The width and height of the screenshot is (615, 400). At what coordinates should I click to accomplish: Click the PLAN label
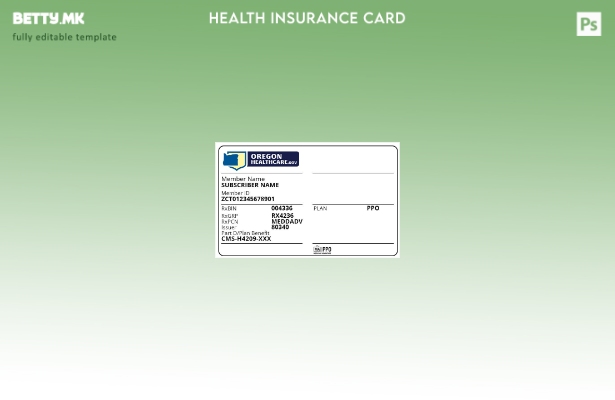[320, 208]
